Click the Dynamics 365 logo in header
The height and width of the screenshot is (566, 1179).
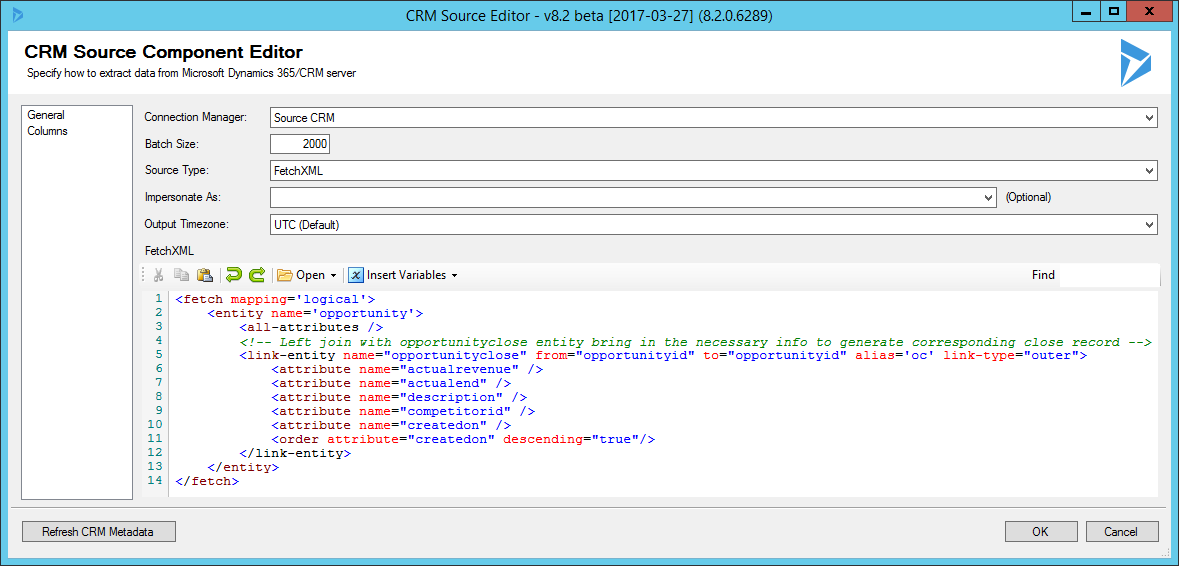1135,62
